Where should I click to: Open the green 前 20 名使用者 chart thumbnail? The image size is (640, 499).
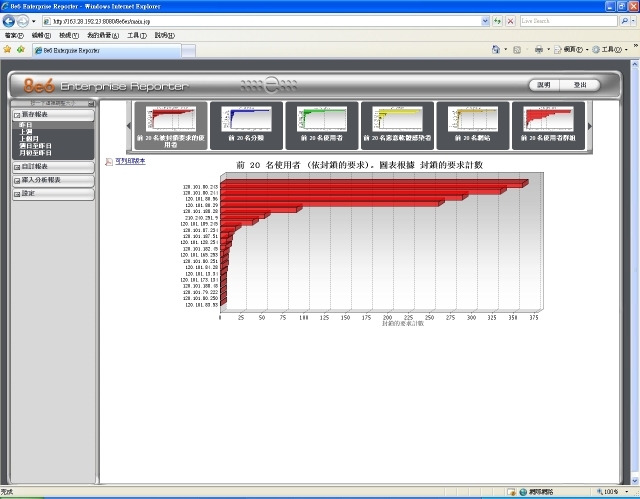click(x=322, y=126)
